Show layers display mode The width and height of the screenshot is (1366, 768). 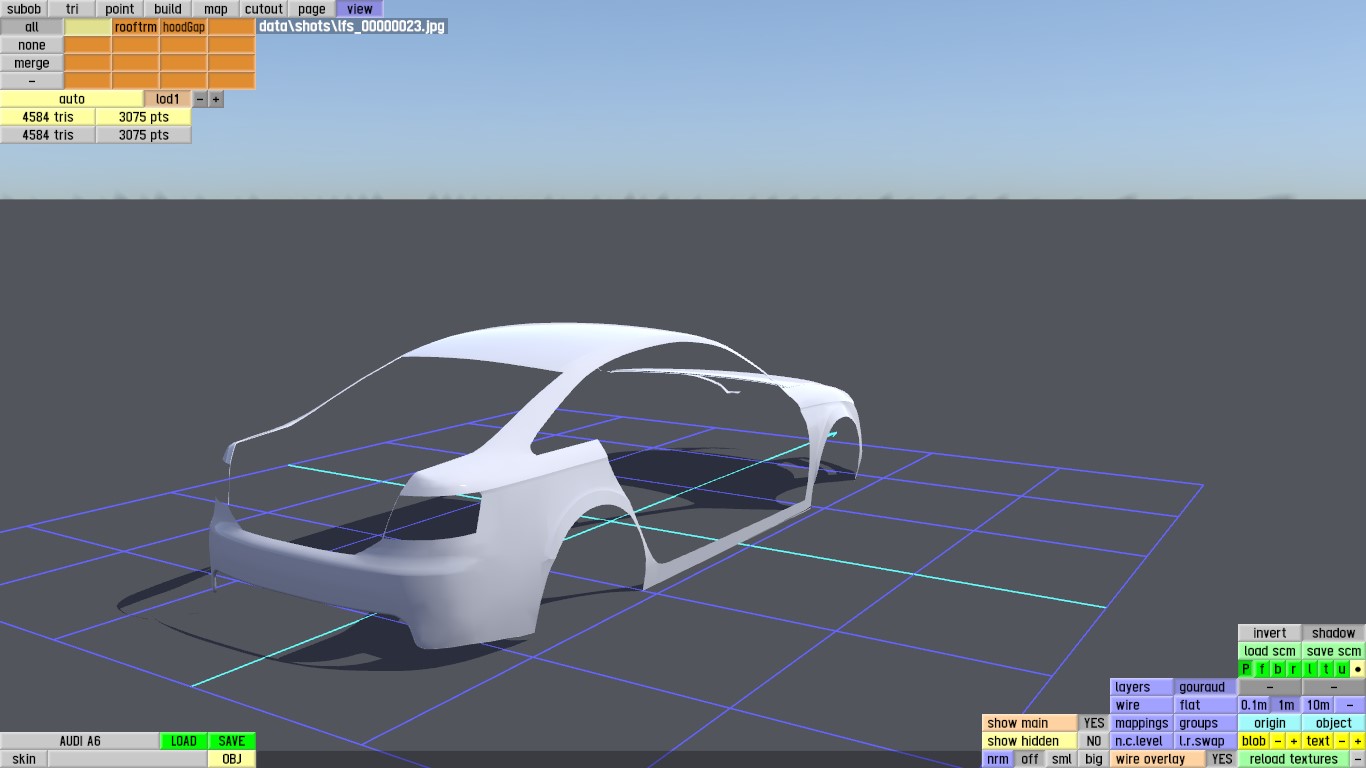click(x=1142, y=687)
